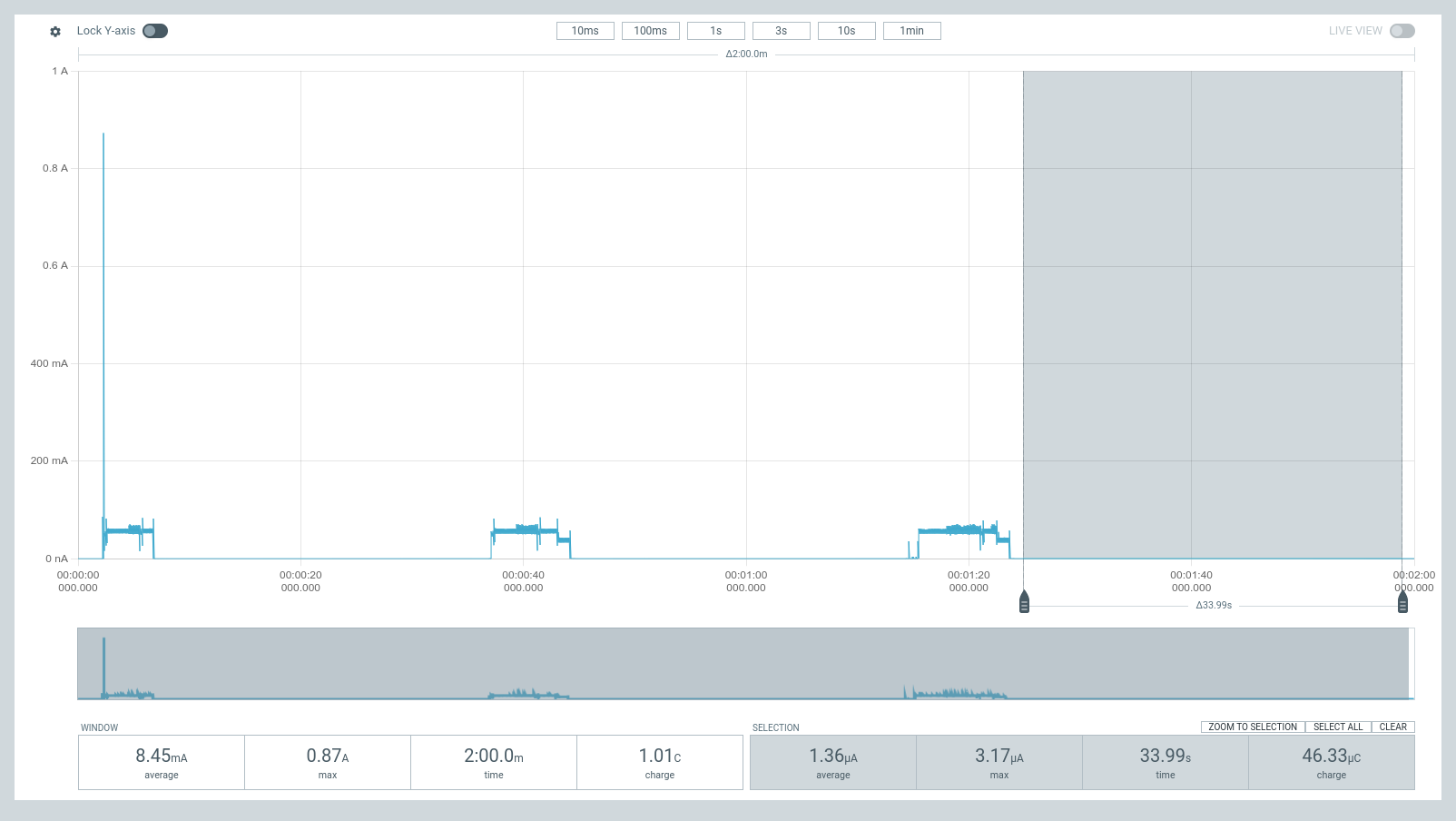
Task: Clear the current selection with CLEAR
Action: pos(1393,727)
